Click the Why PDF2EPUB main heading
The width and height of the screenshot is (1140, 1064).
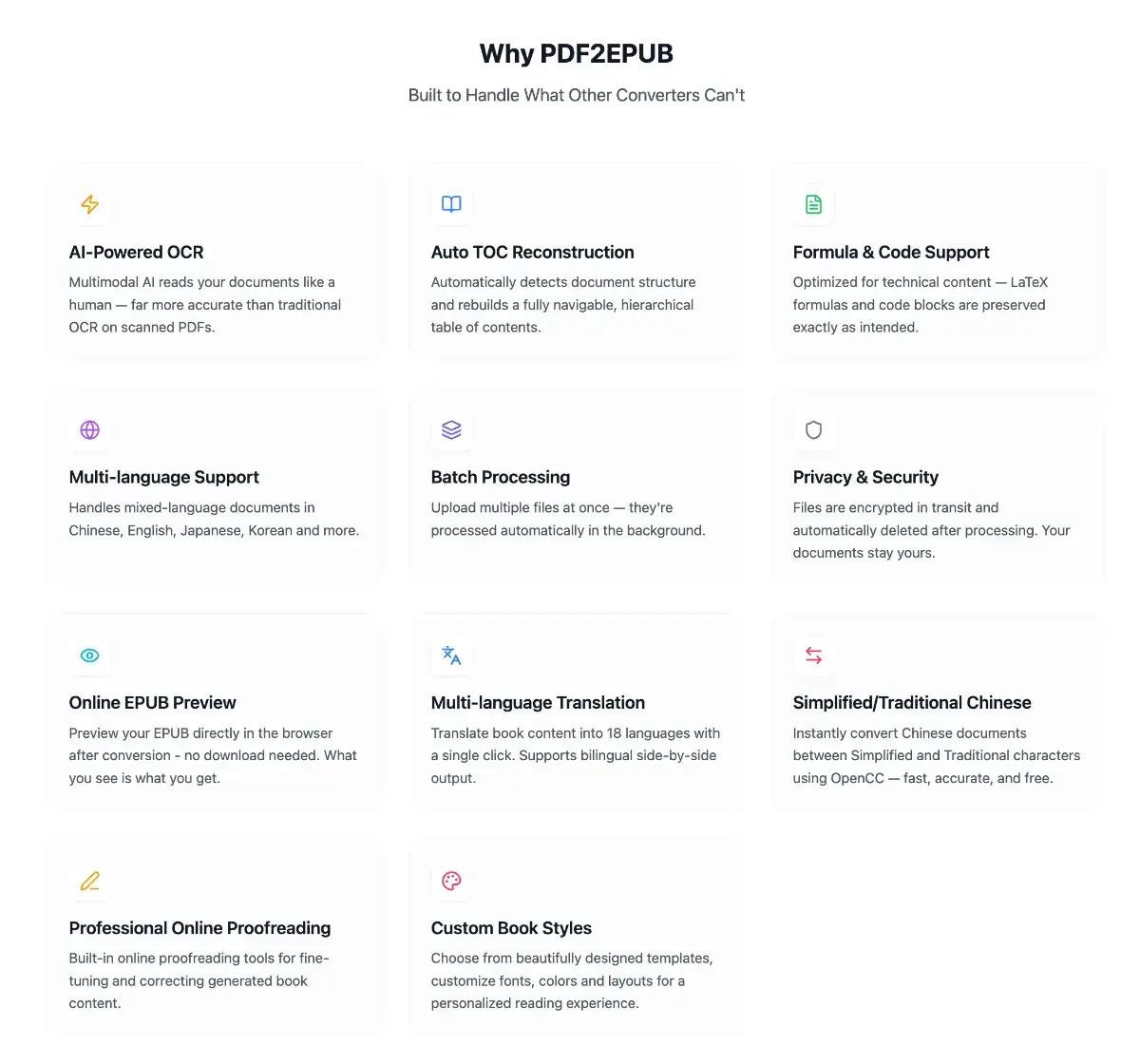[577, 53]
